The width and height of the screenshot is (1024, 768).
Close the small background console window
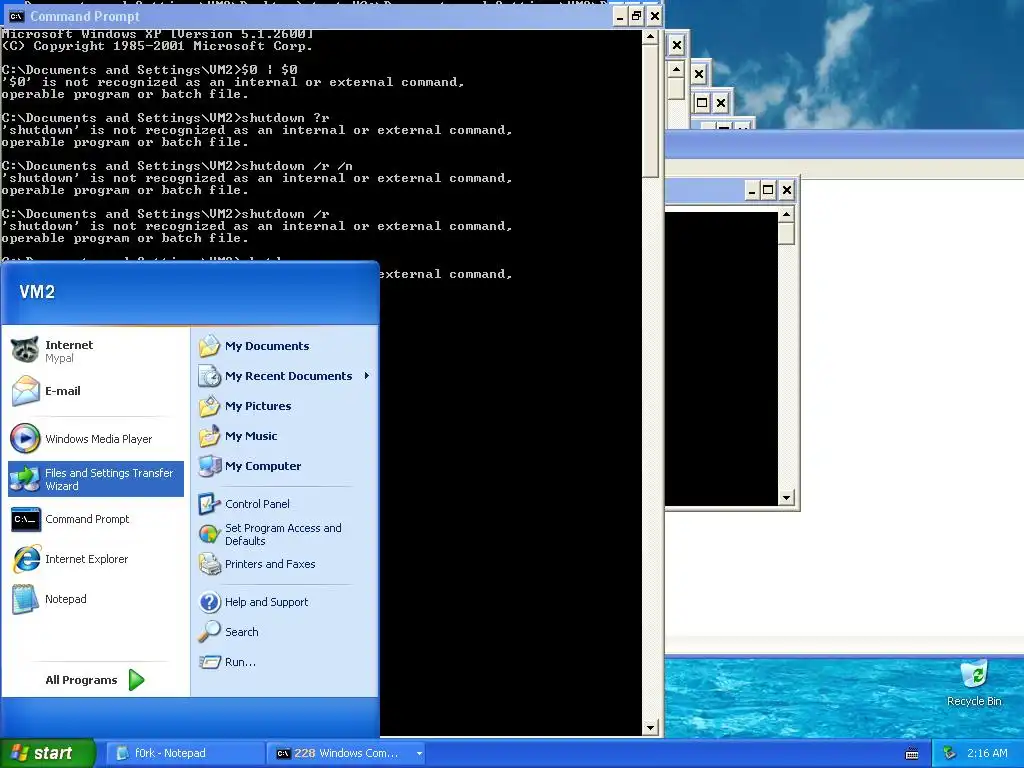tap(786, 190)
